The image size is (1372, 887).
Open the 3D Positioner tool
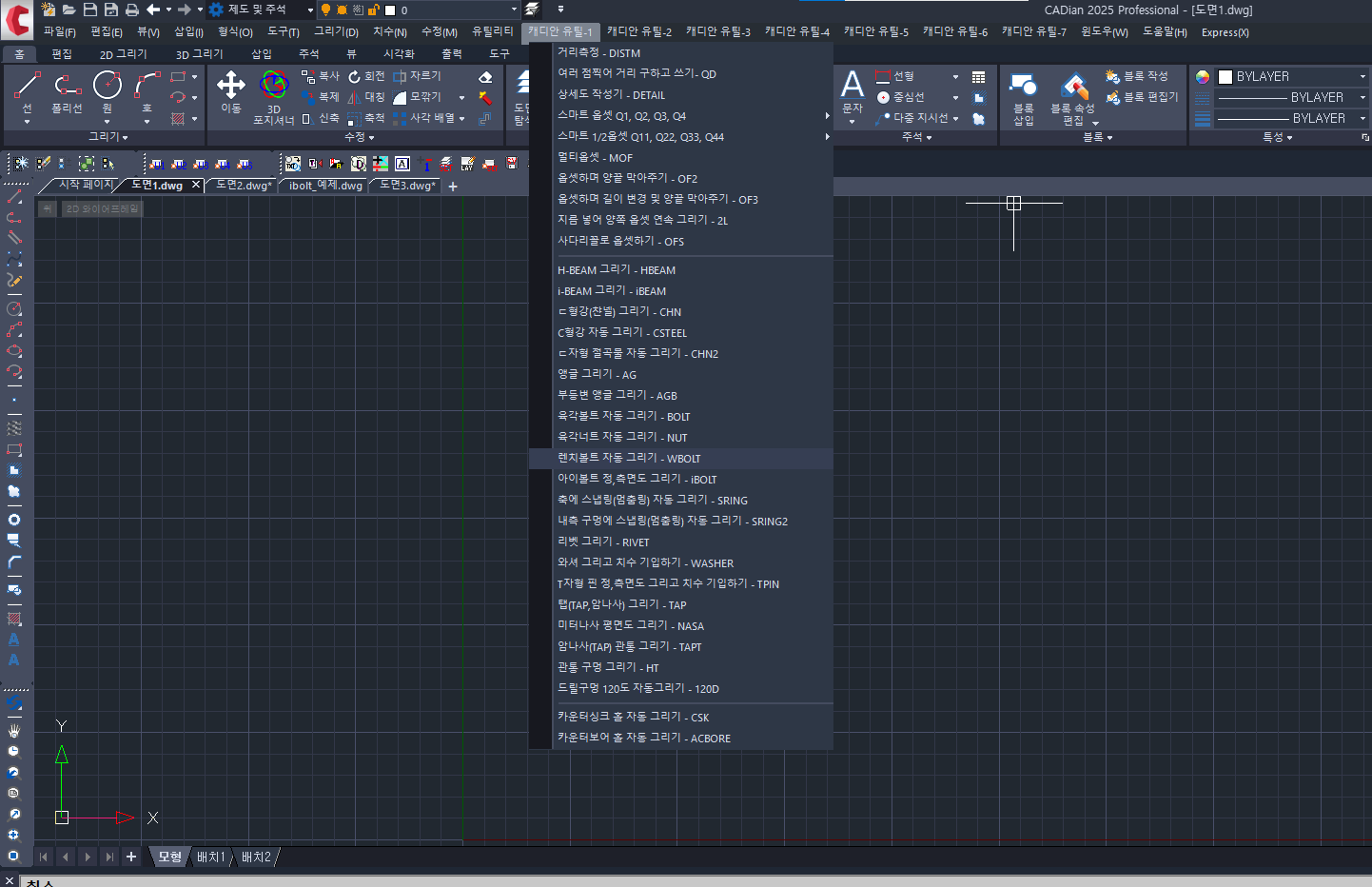274,87
